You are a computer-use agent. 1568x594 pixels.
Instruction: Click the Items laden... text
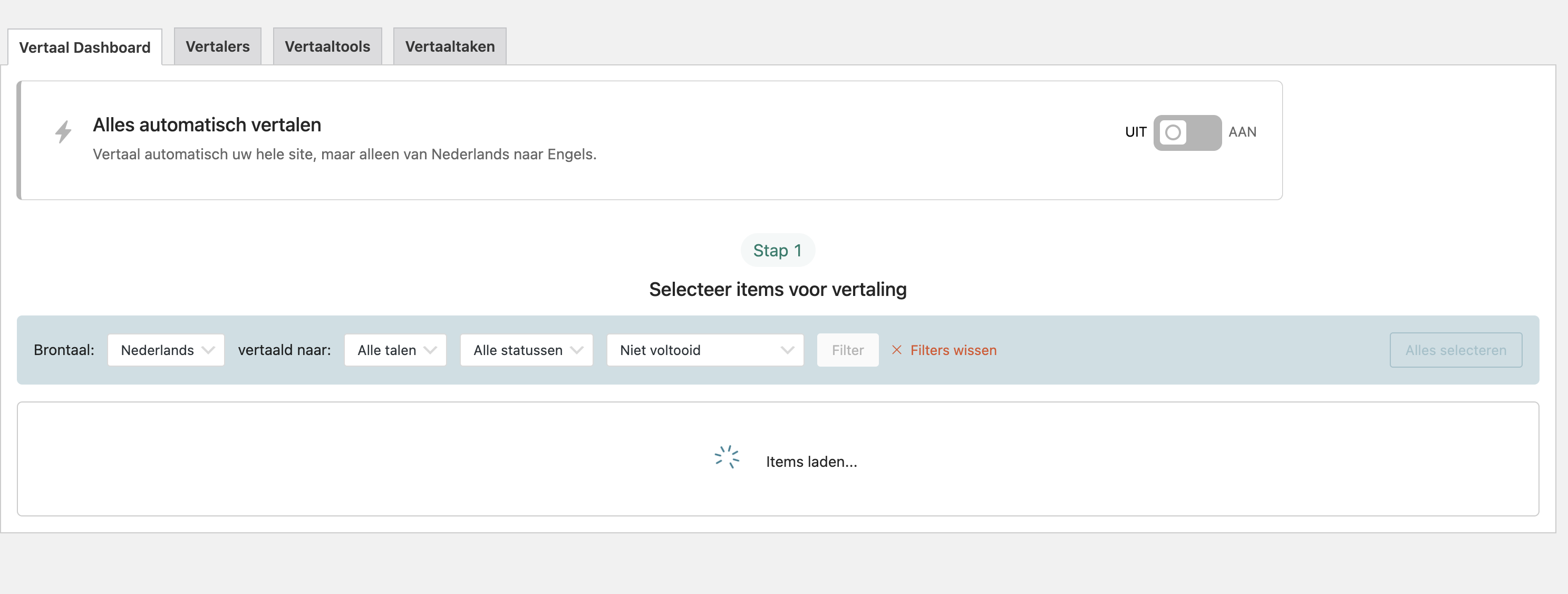pyautogui.click(x=811, y=462)
